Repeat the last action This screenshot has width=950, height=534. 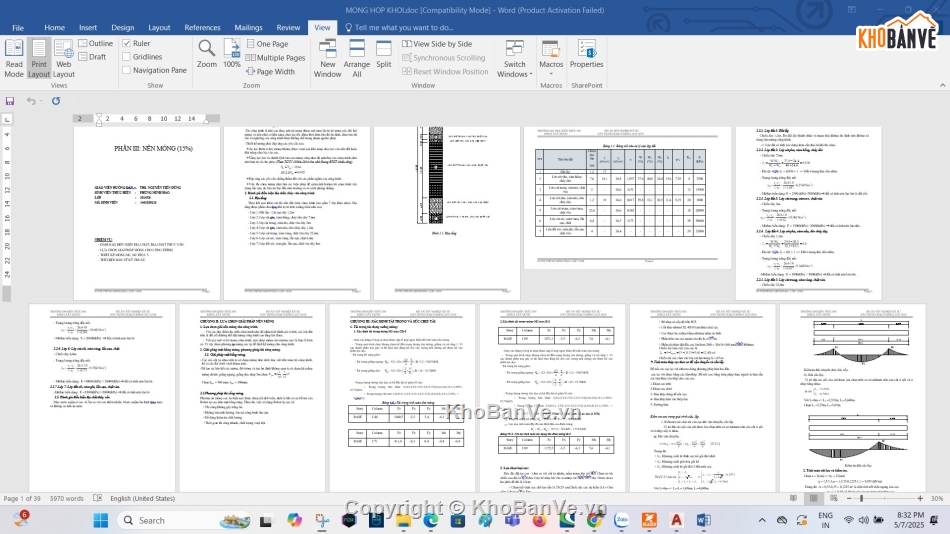pyautogui.click(x=56, y=101)
